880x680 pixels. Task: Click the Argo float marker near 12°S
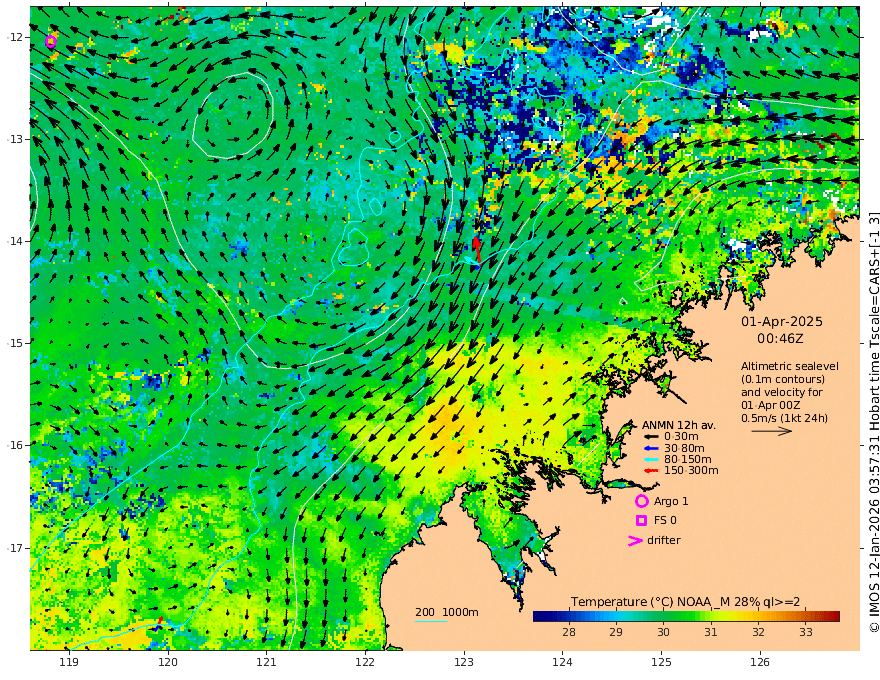51,41
